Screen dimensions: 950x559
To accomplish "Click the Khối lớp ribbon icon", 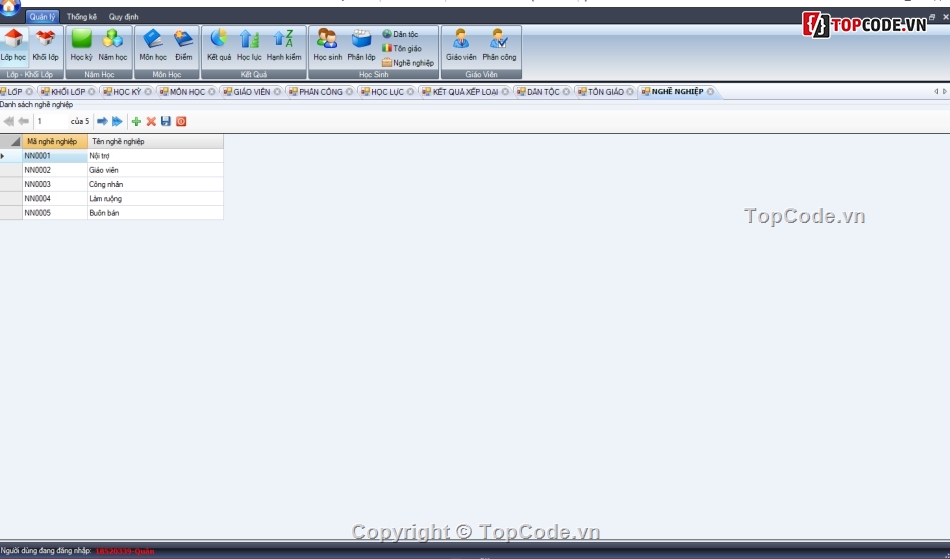I will coord(45,45).
